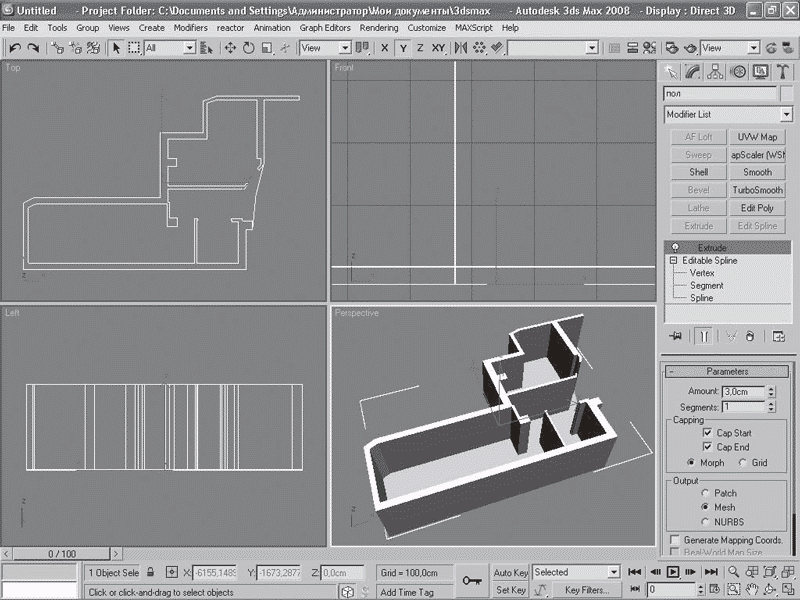Collapse the Editable Spline tree node
Viewport: 800px width, 600px height.
click(x=674, y=260)
